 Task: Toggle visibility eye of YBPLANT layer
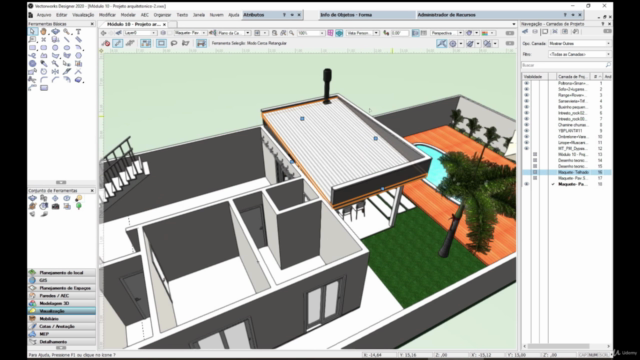tap(526, 131)
